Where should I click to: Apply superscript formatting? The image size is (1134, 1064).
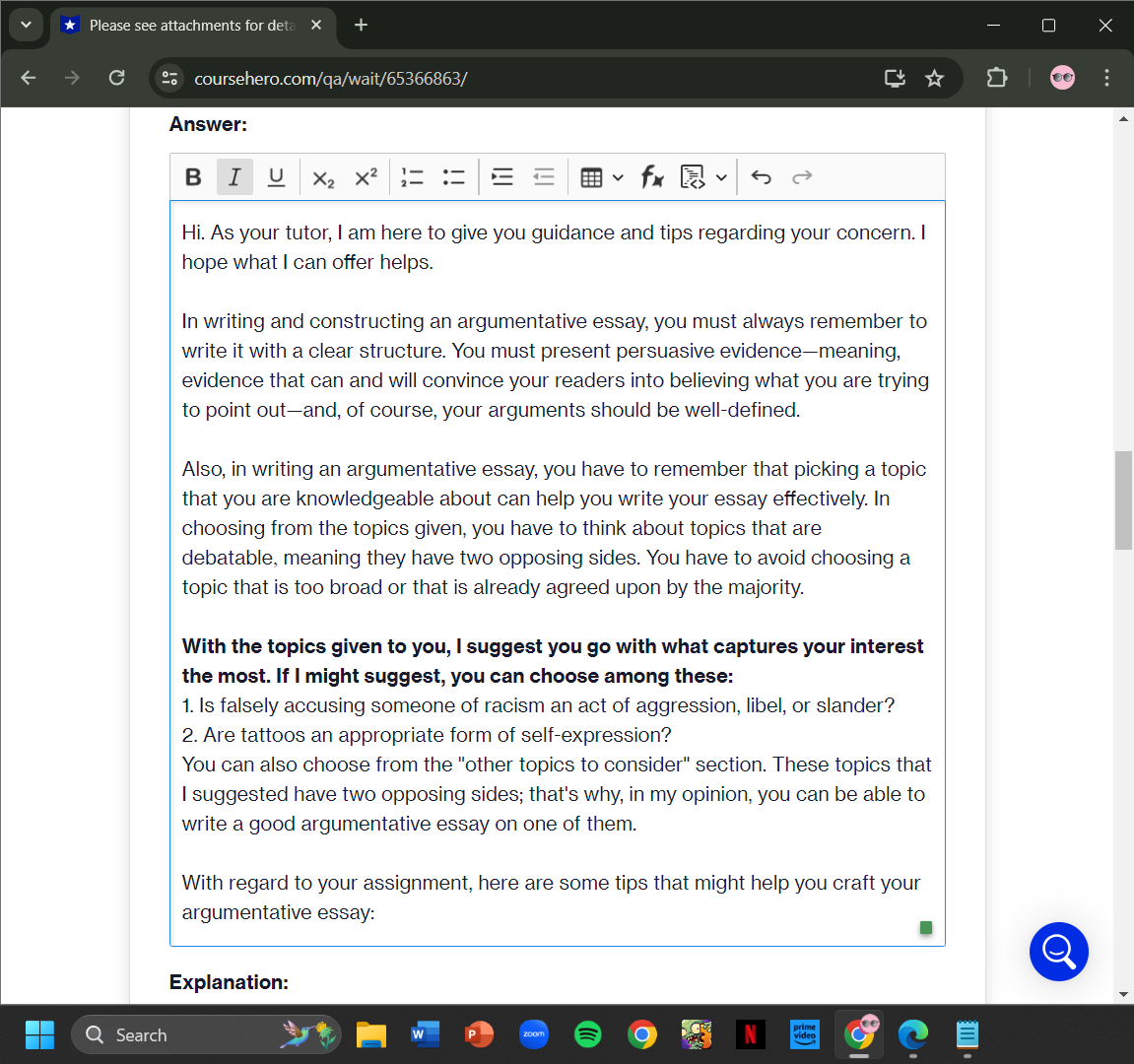[366, 176]
